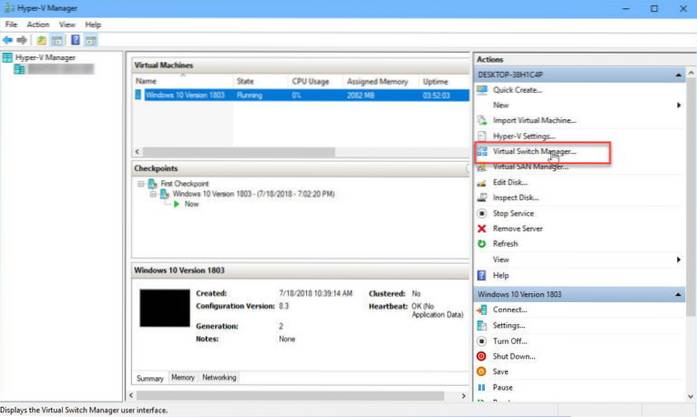Click the Pause icon in Actions

[x=482, y=386]
